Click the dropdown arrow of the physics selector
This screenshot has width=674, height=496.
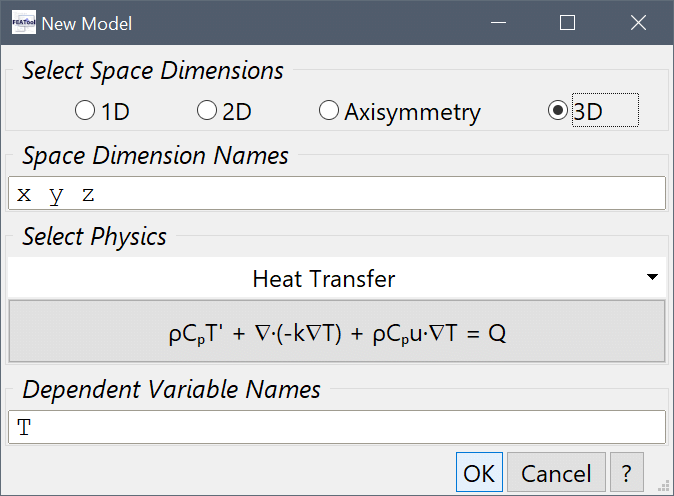652,278
